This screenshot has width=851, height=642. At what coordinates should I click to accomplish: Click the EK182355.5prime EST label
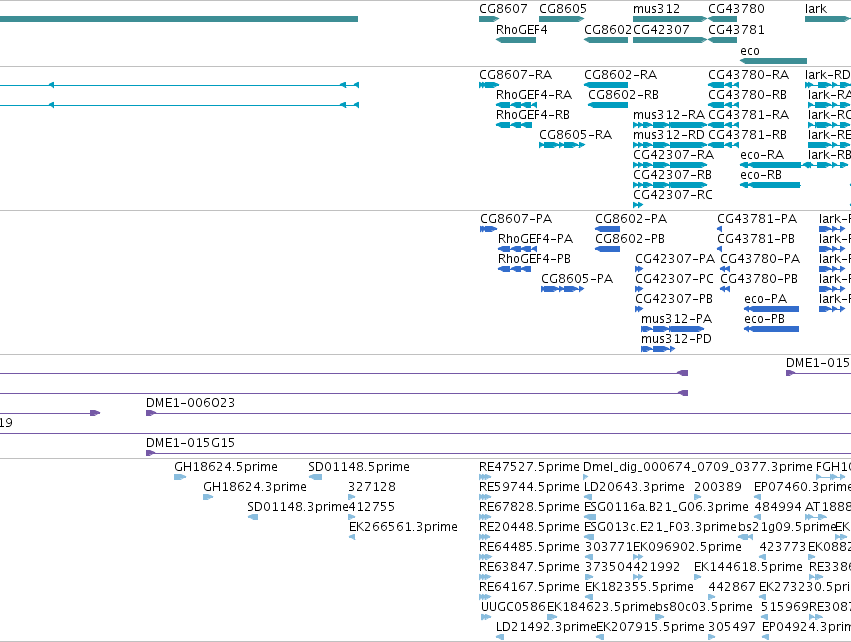pos(639,587)
